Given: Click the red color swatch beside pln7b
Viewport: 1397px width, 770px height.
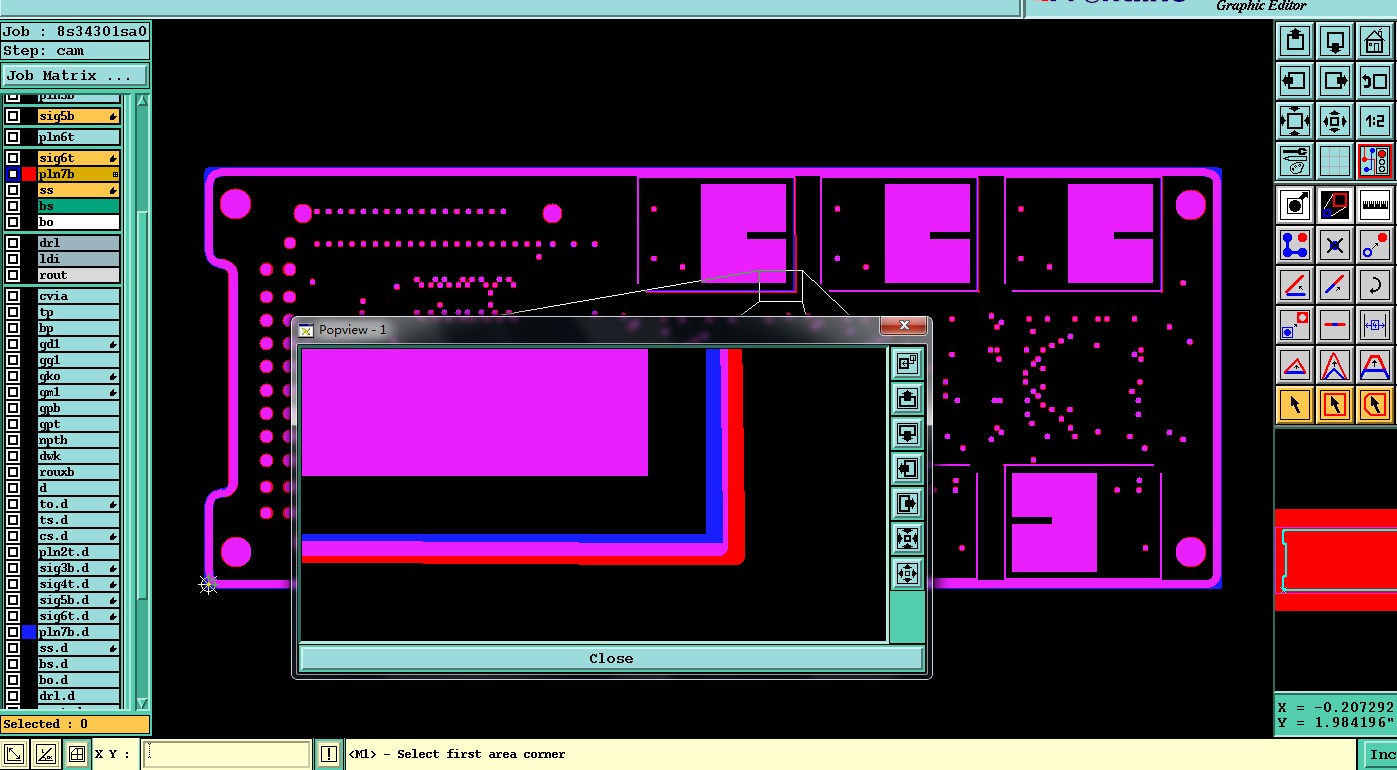Looking at the screenshot, I should (x=29, y=174).
